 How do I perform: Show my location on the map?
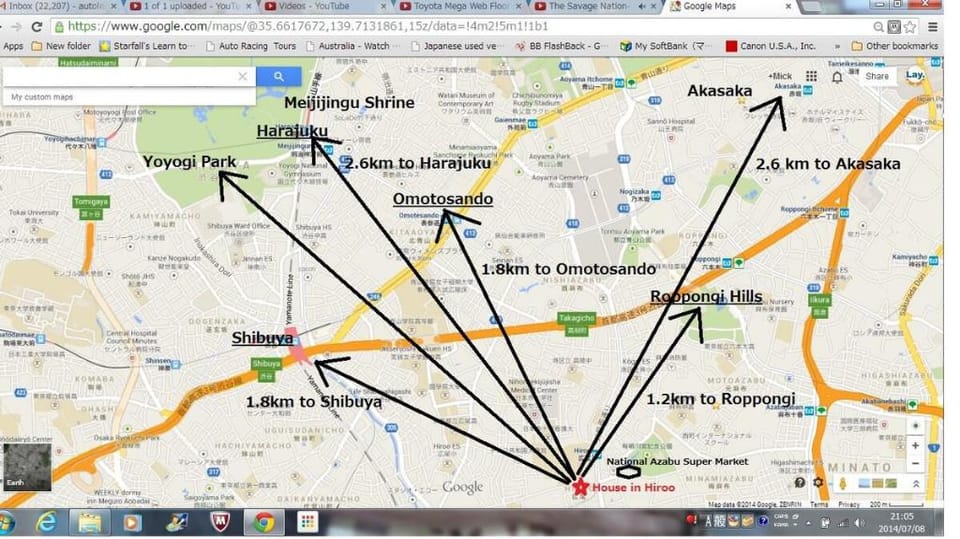click(915, 426)
